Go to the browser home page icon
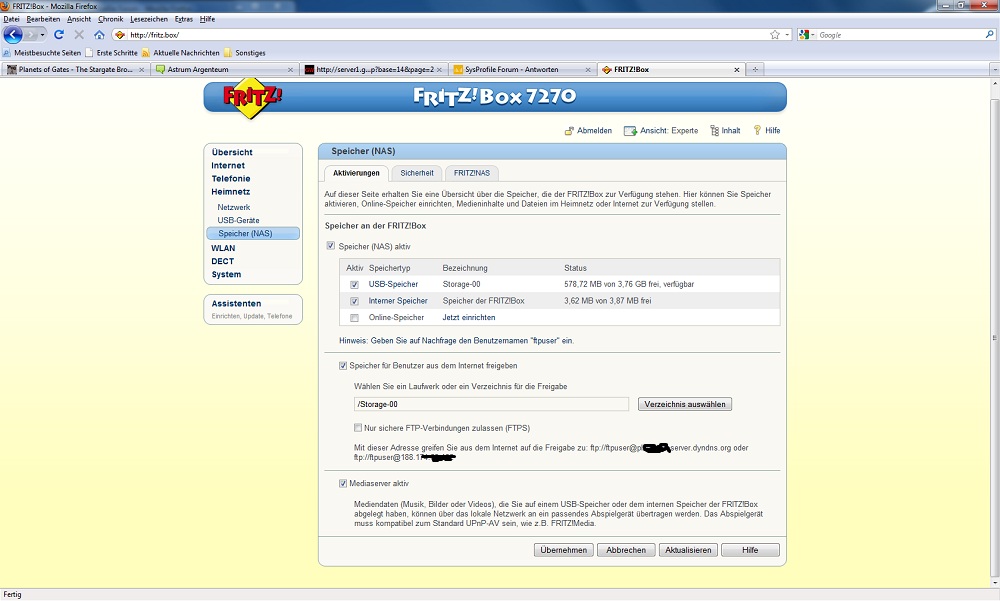The height and width of the screenshot is (601, 1000). [x=99, y=34]
